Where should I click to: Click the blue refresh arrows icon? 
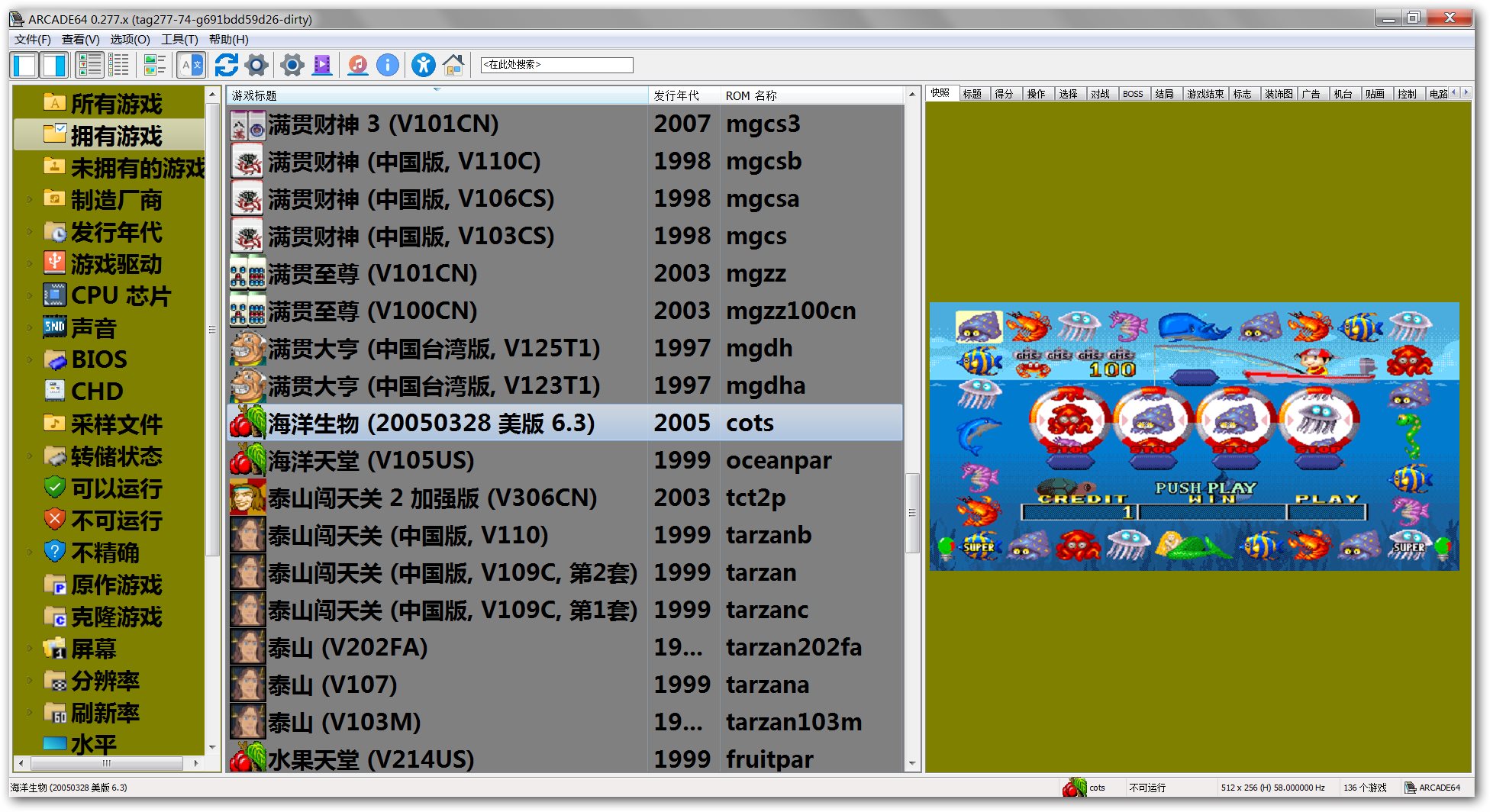point(226,65)
